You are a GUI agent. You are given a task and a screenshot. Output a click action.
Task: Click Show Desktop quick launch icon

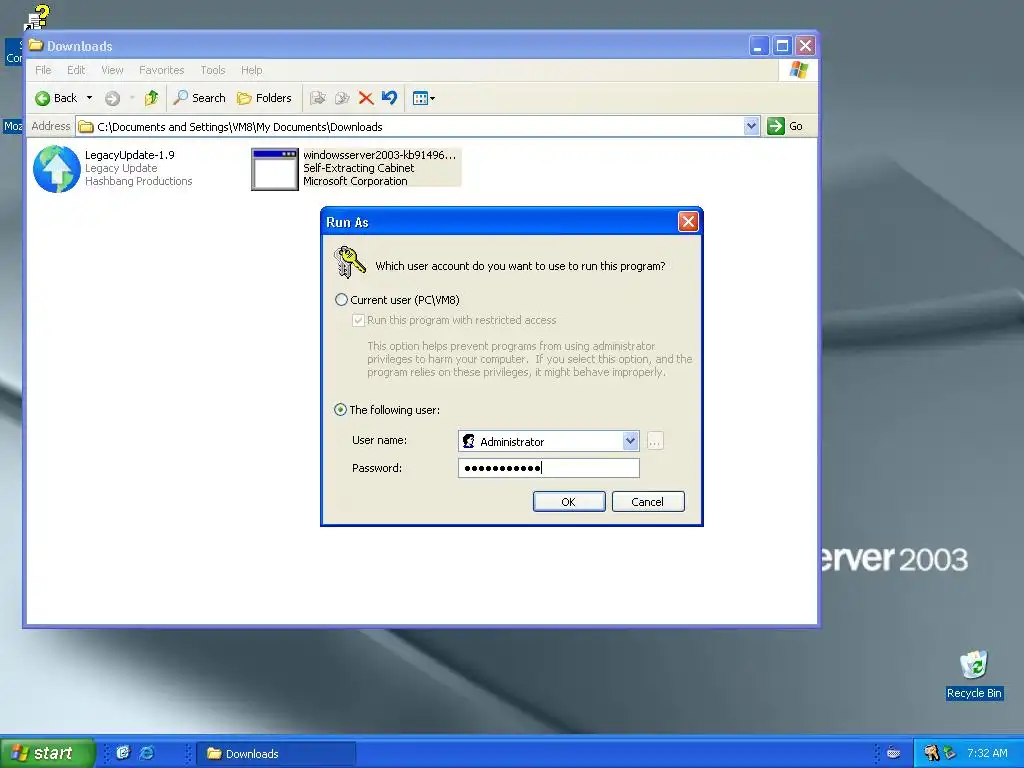tap(123, 753)
